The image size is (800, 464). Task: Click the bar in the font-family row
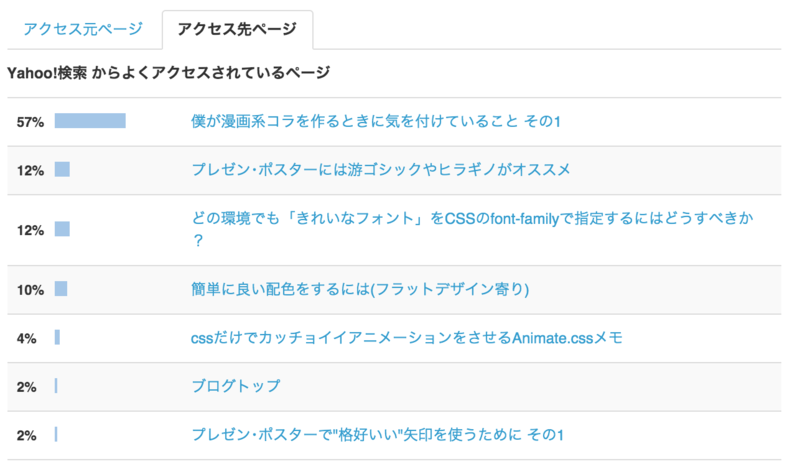(x=62, y=230)
